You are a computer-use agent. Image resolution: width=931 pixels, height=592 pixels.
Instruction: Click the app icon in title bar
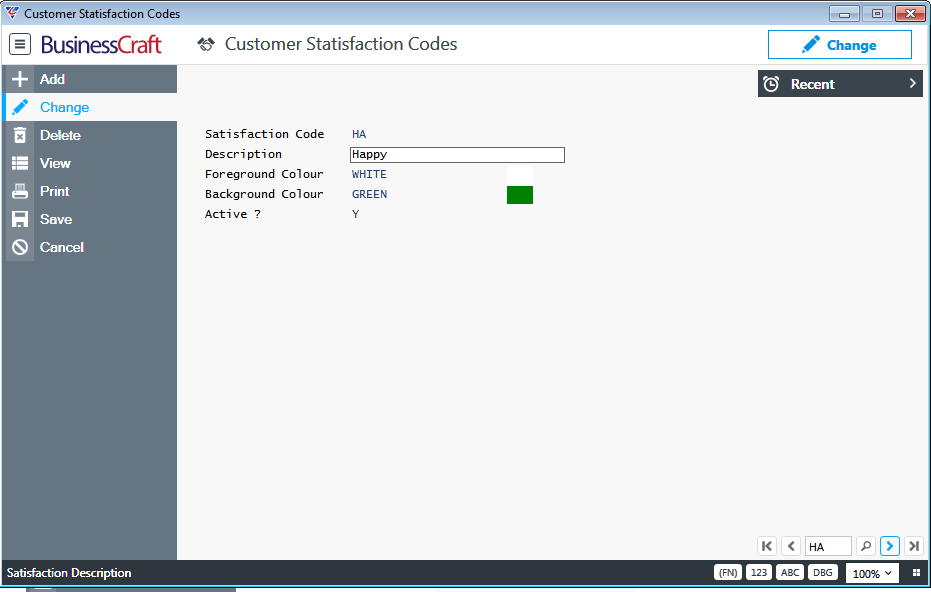tap(12, 12)
